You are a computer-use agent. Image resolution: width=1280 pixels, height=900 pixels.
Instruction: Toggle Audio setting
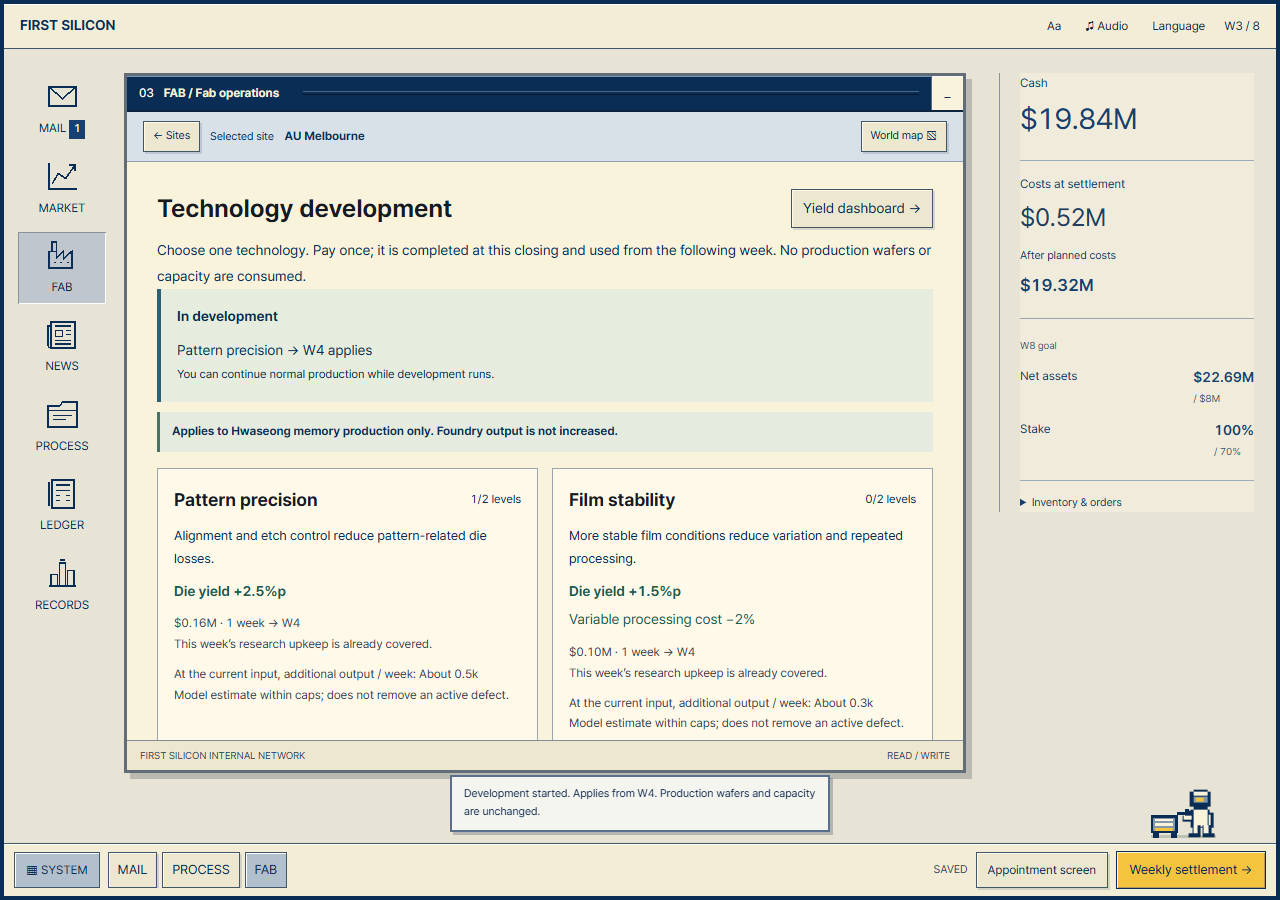click(x=1106, y=26)
